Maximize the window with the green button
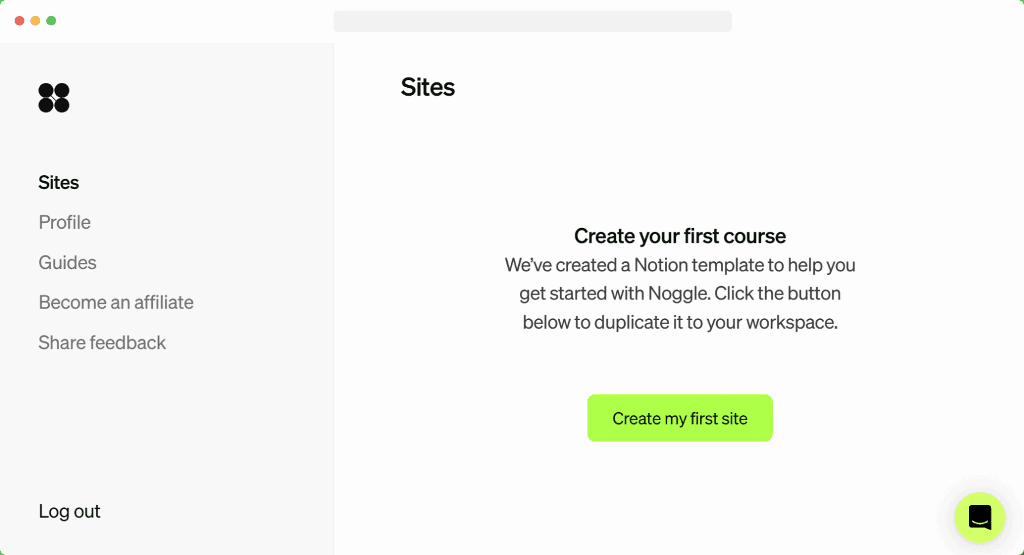This screenshot has width=1024, height=555. [51, 21]
